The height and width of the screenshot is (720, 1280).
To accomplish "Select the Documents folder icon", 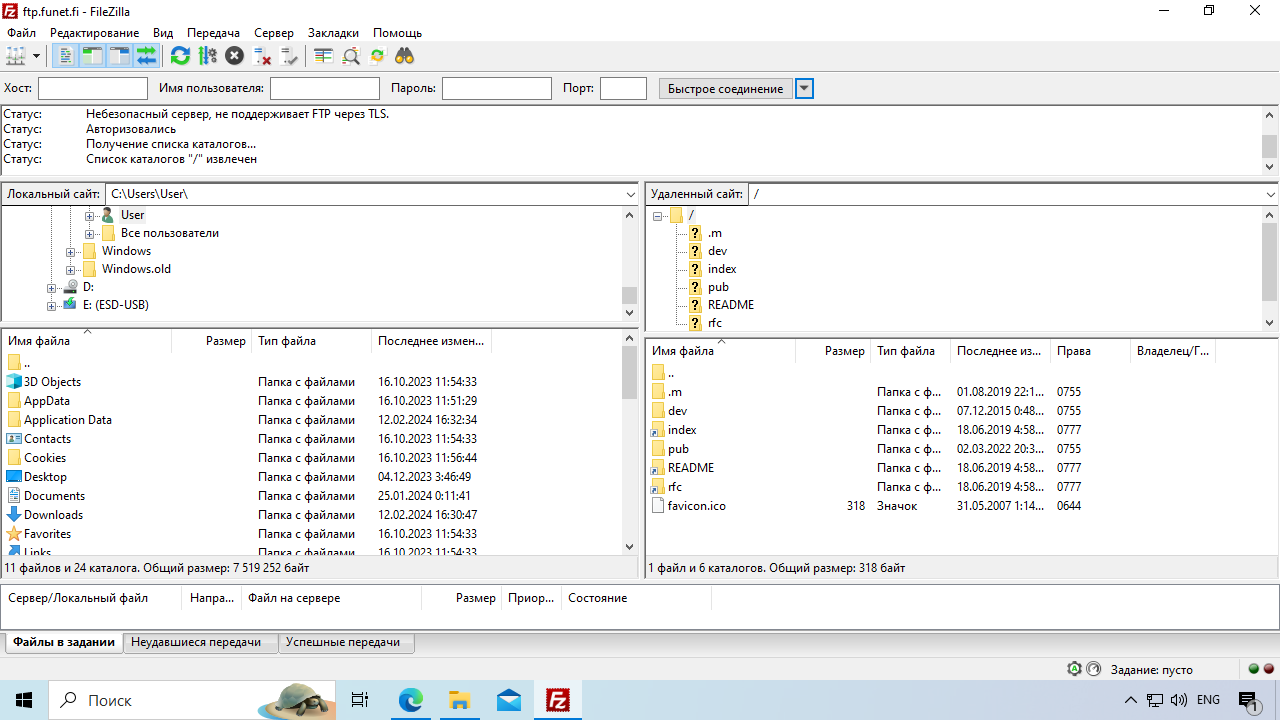I will [x=14, y=496].
